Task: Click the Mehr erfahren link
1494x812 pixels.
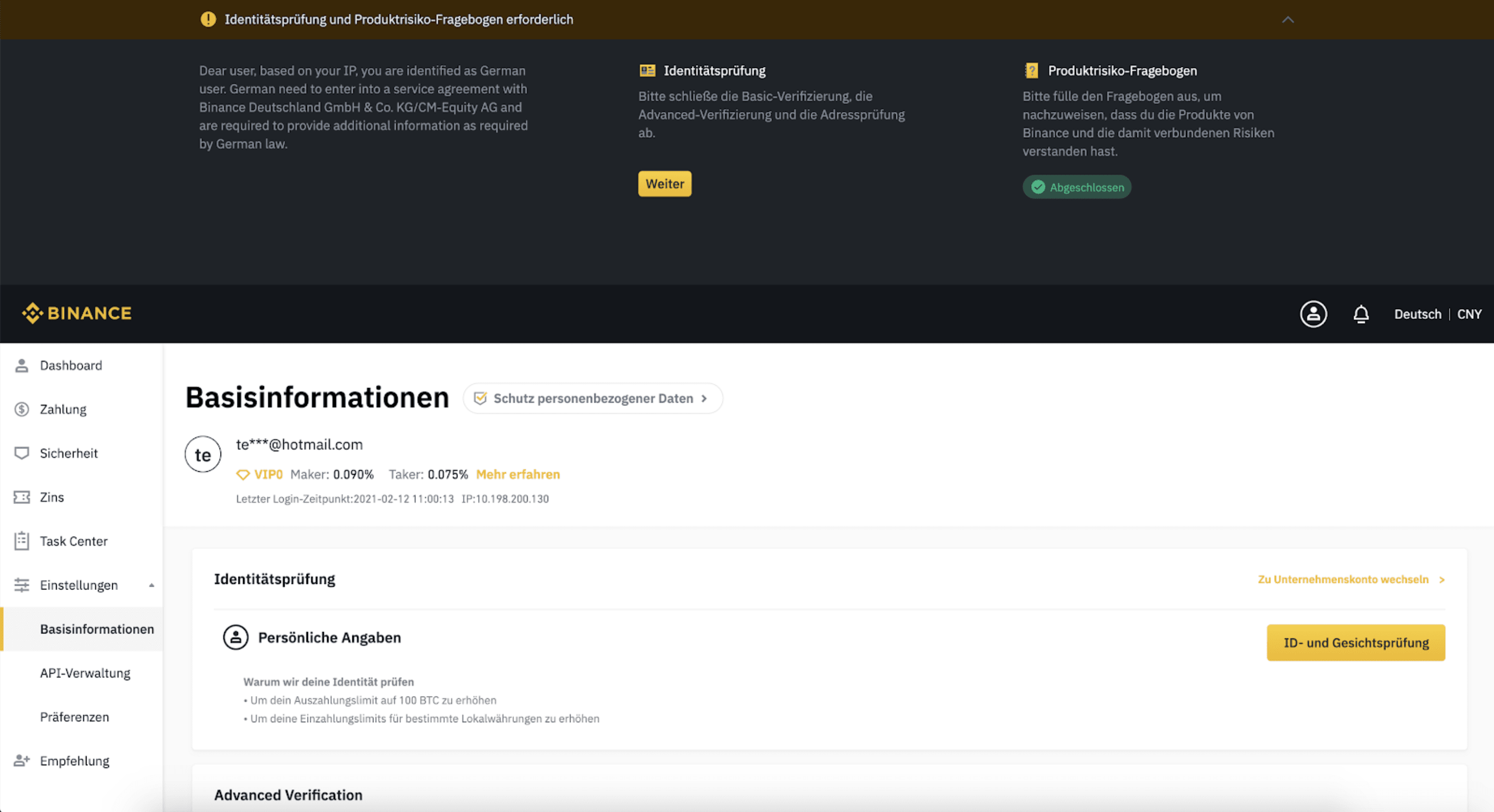Action: click(518, 475)
